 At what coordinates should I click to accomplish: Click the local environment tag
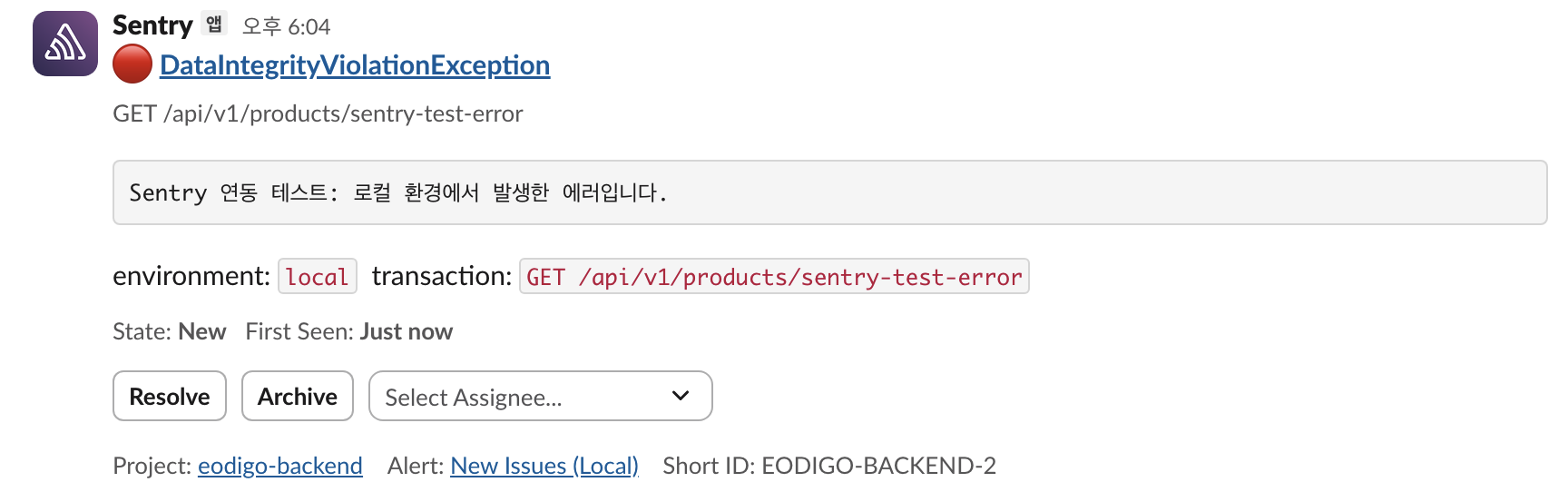(x=318, y=277)
